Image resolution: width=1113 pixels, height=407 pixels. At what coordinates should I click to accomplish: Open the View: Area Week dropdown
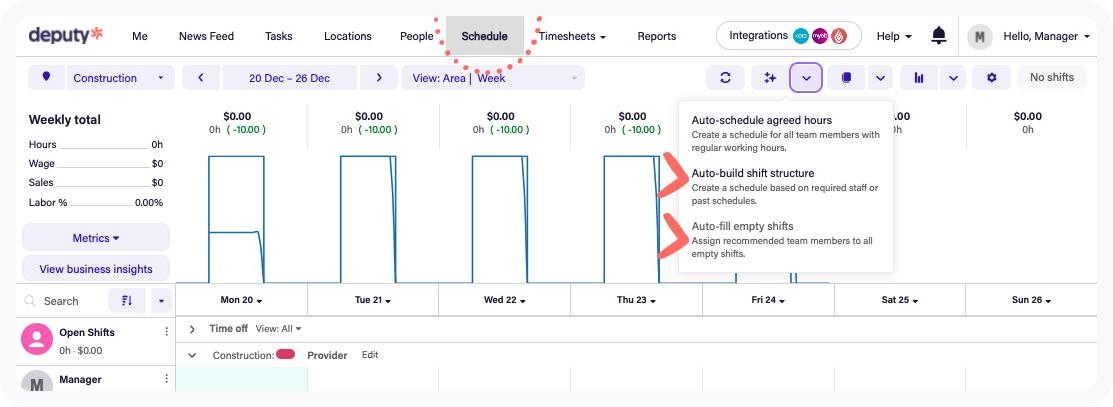pos(492,78)
